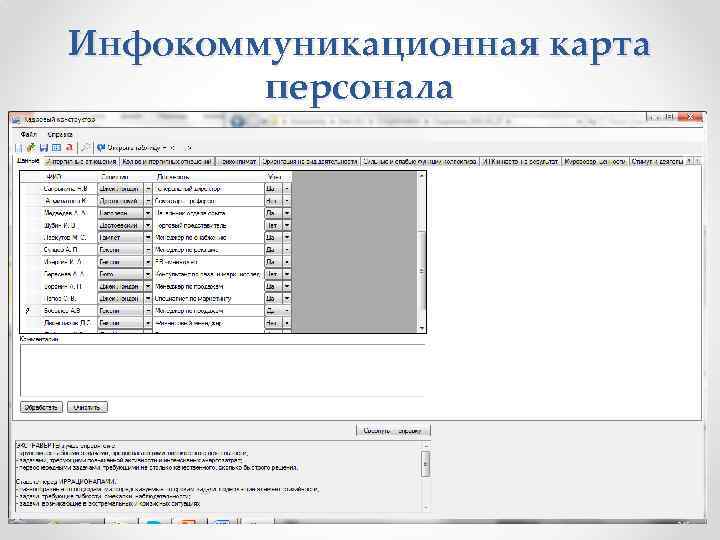The width and height of the screenshot is (720, 540).
Task: Click the Обработать button
Action: click(41, 407)
